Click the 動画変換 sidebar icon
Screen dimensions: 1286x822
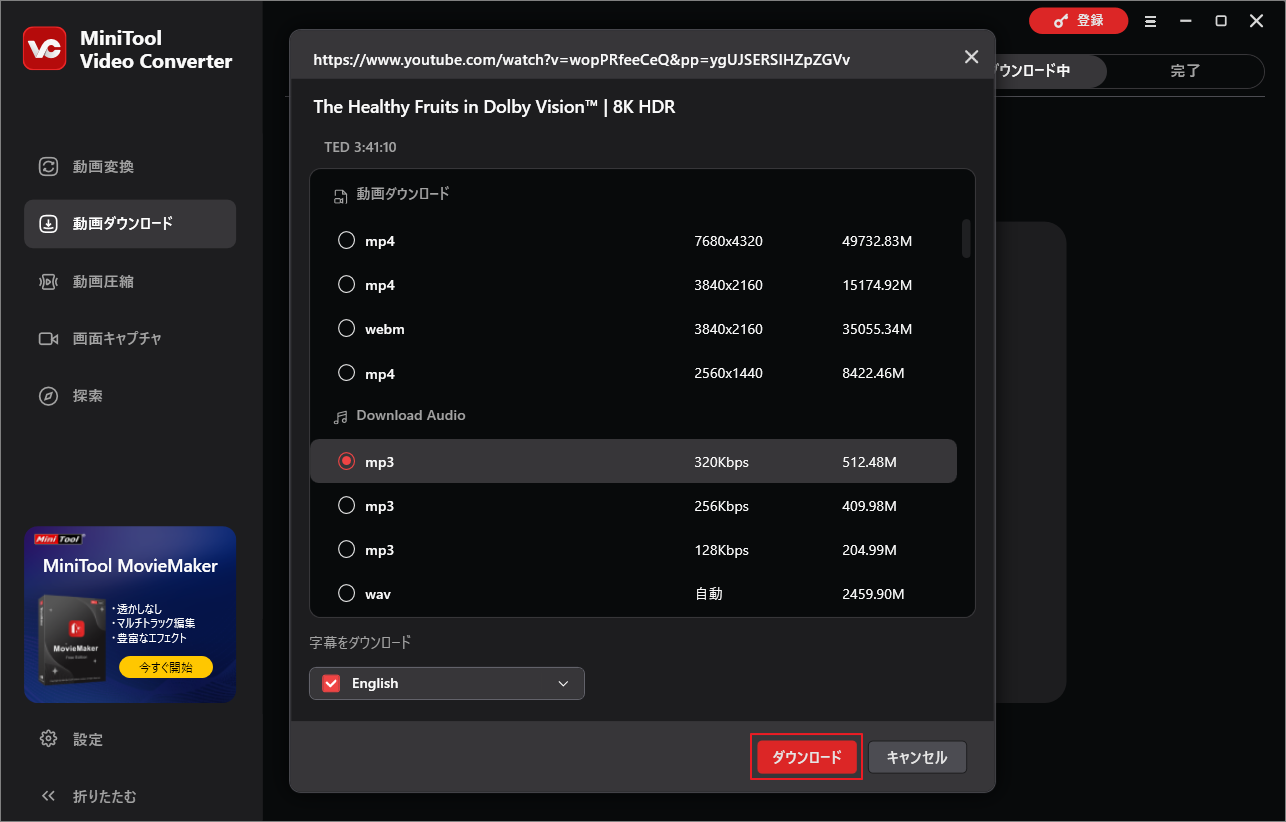point(48,167)
